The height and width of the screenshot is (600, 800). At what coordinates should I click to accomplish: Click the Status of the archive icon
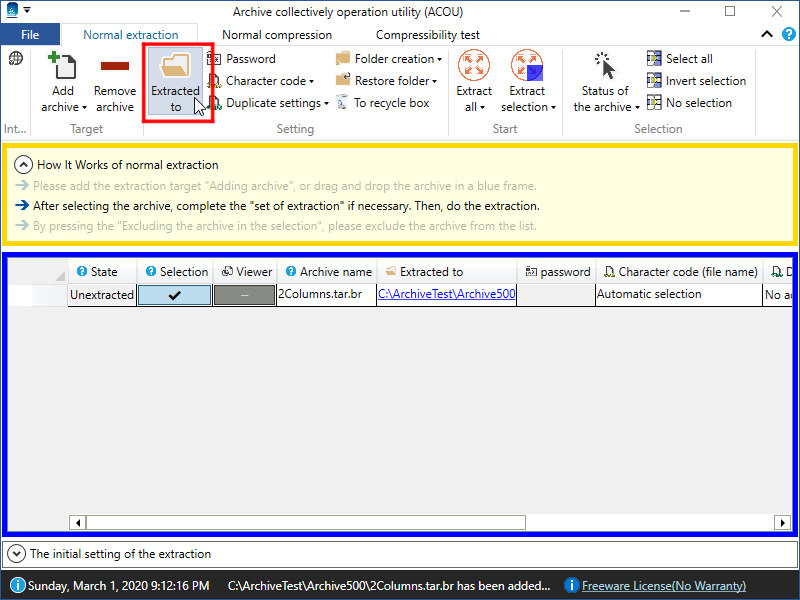tap(605, 67)
